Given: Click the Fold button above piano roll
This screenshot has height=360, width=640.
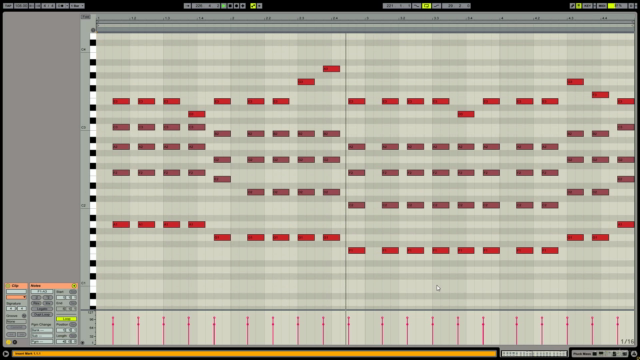Looking at the screenshot, I should [x=85, y=17].
